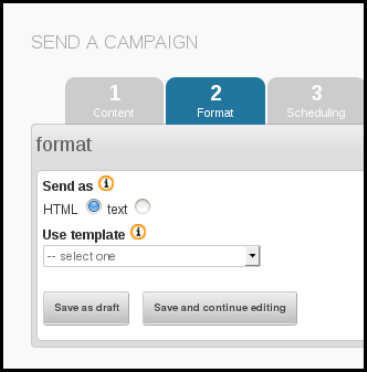This screenshot has width=367, height=372.
Task: Click step number 2 above Format
Action: point(216,93)
